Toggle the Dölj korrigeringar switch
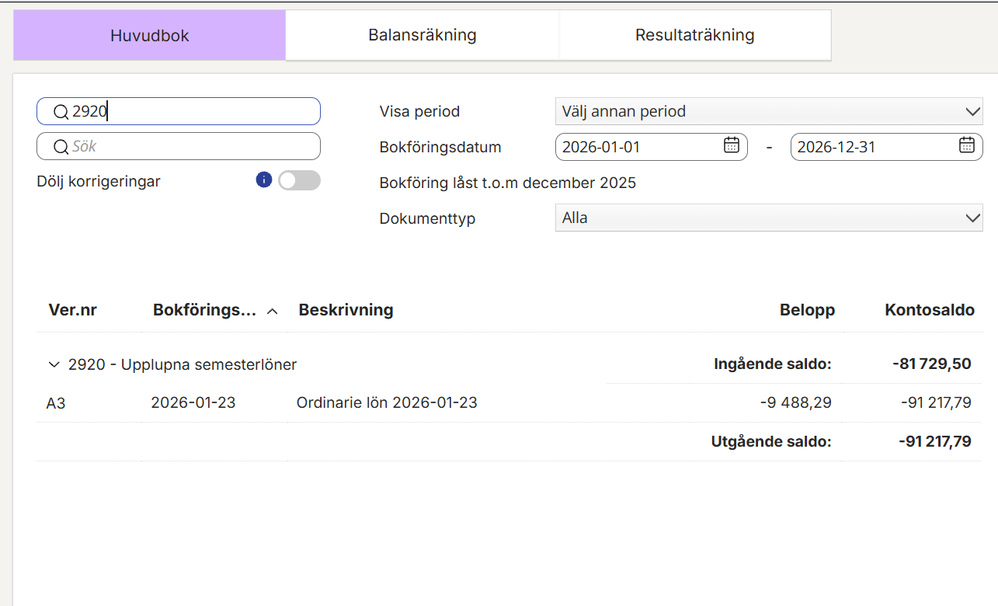Viewport: 998px width, 606px height. pyautogui.click(x=299, y=180)
